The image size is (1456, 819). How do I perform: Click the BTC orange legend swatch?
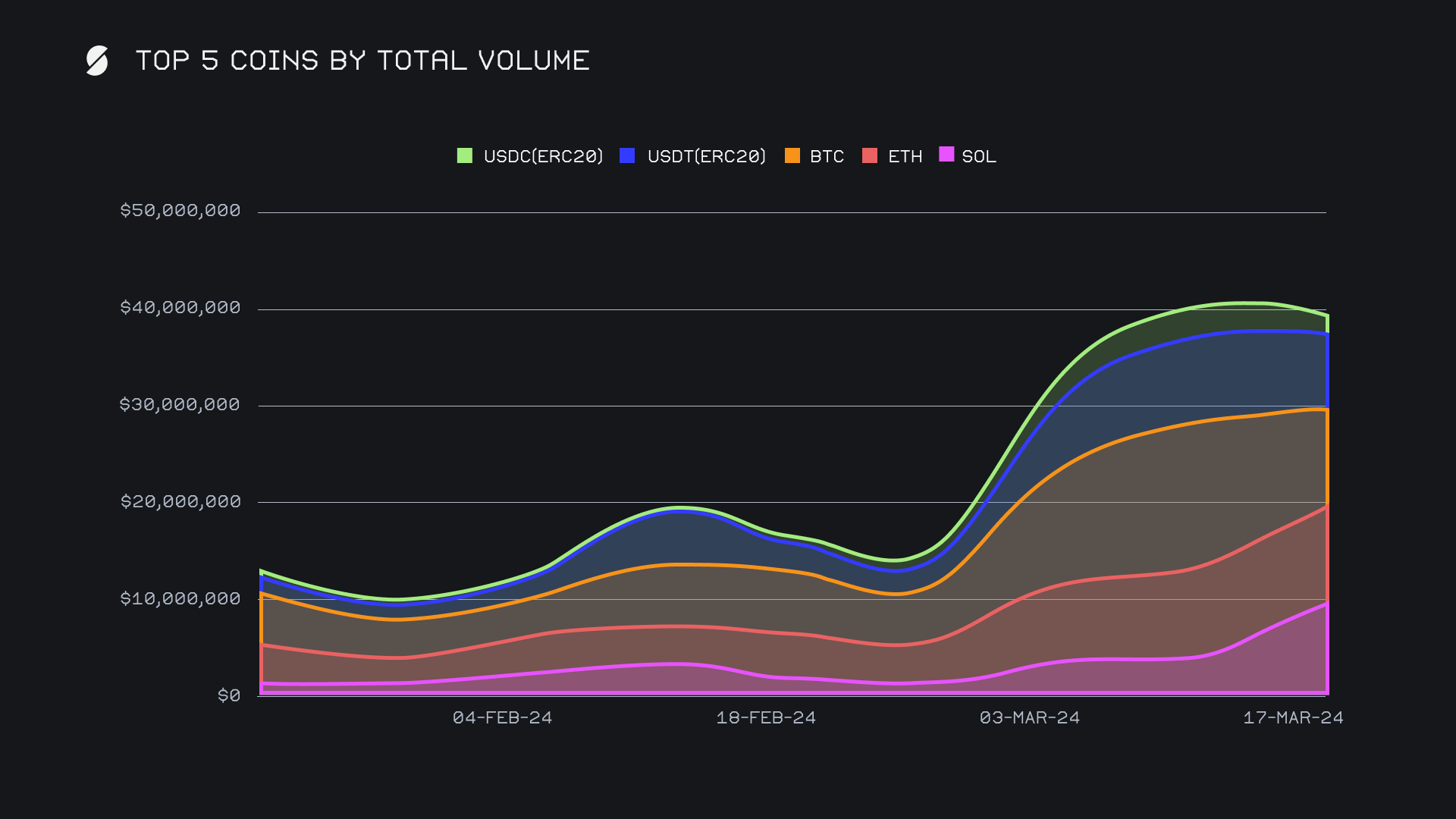click(x=792, y=155)
